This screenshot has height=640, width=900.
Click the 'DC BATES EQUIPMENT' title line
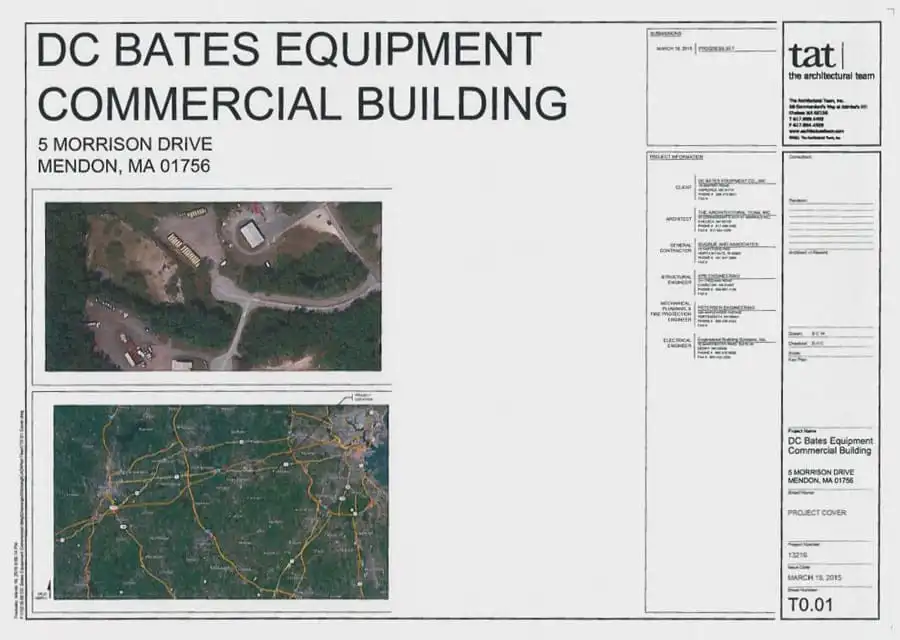[289, 49]
